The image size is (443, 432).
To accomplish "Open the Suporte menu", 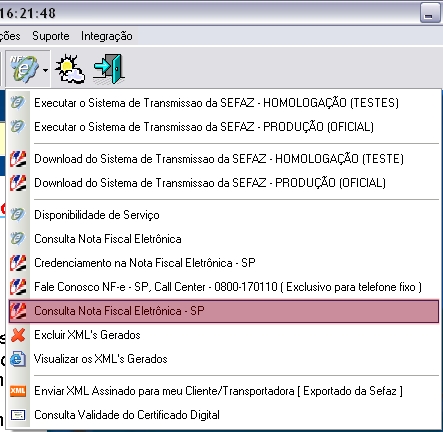I will [51, 36].
